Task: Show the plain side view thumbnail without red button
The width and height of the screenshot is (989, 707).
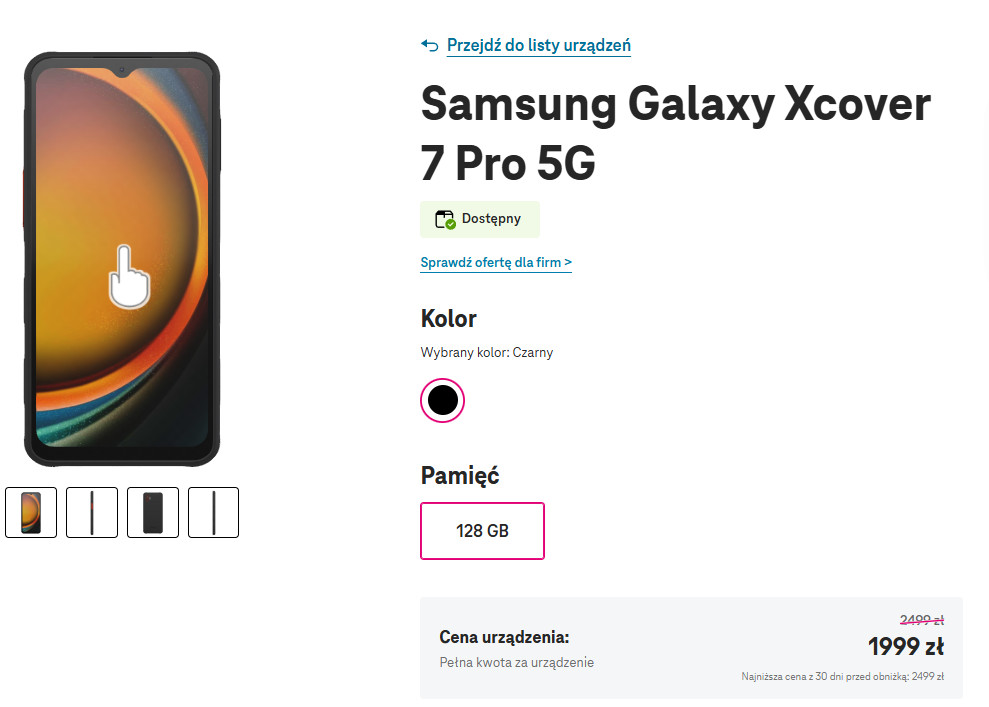Action: pos(213,512)
